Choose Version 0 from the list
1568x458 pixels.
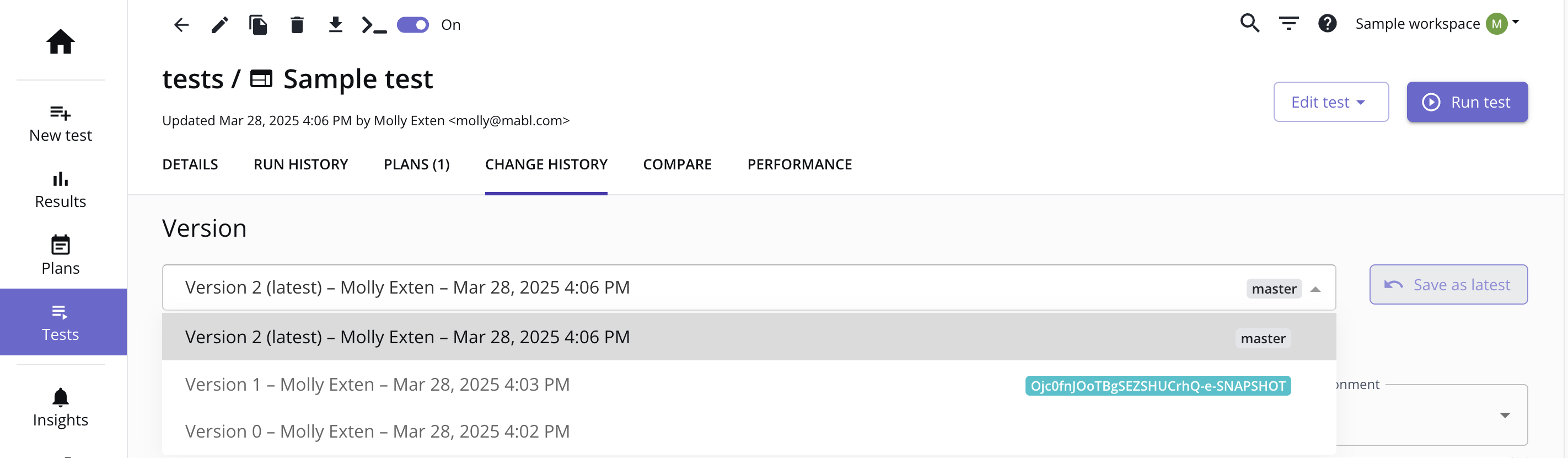[749, 431]
